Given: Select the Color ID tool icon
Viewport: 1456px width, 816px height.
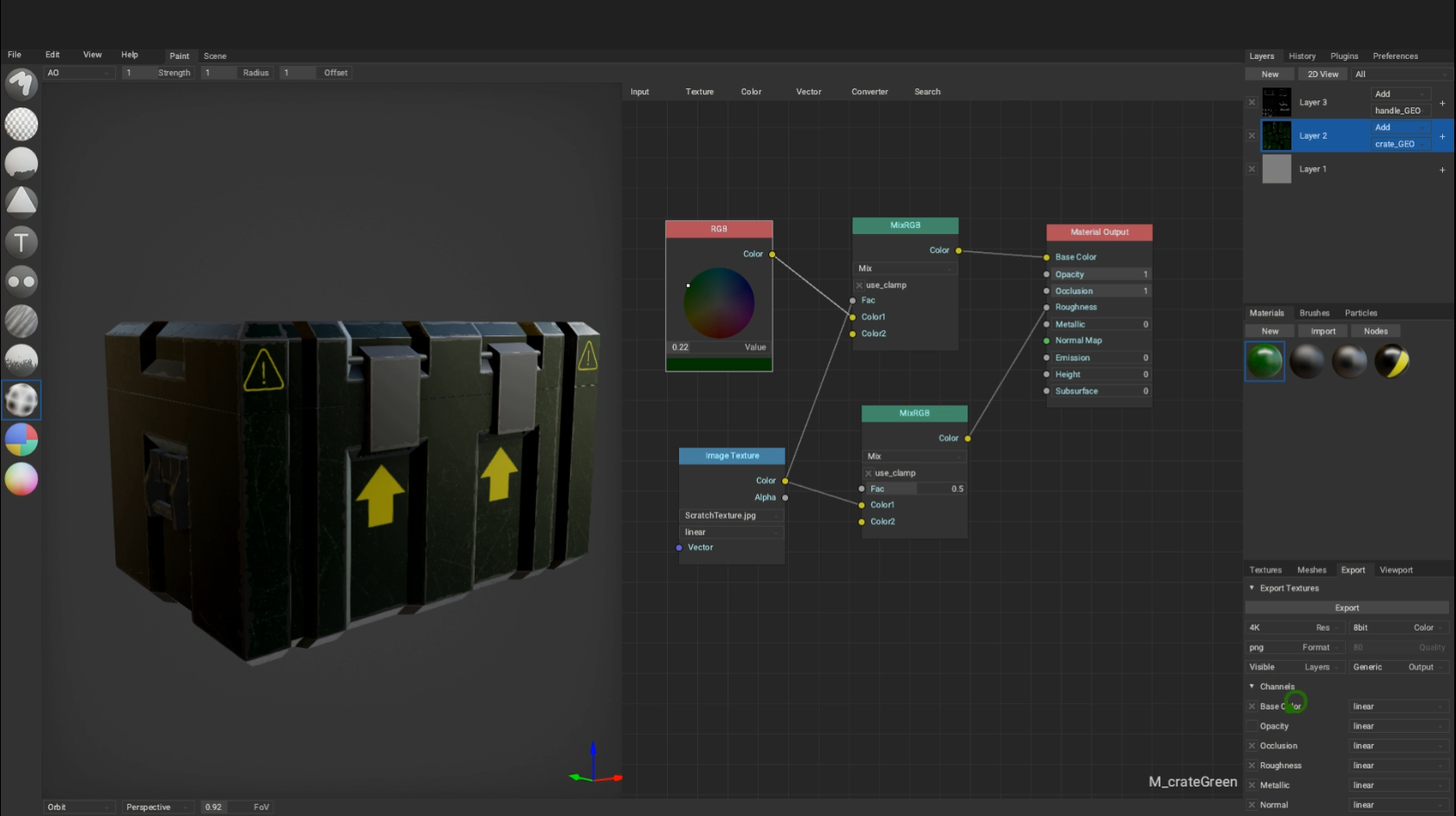Looking at the screenshot, I should tap(22, 439).
